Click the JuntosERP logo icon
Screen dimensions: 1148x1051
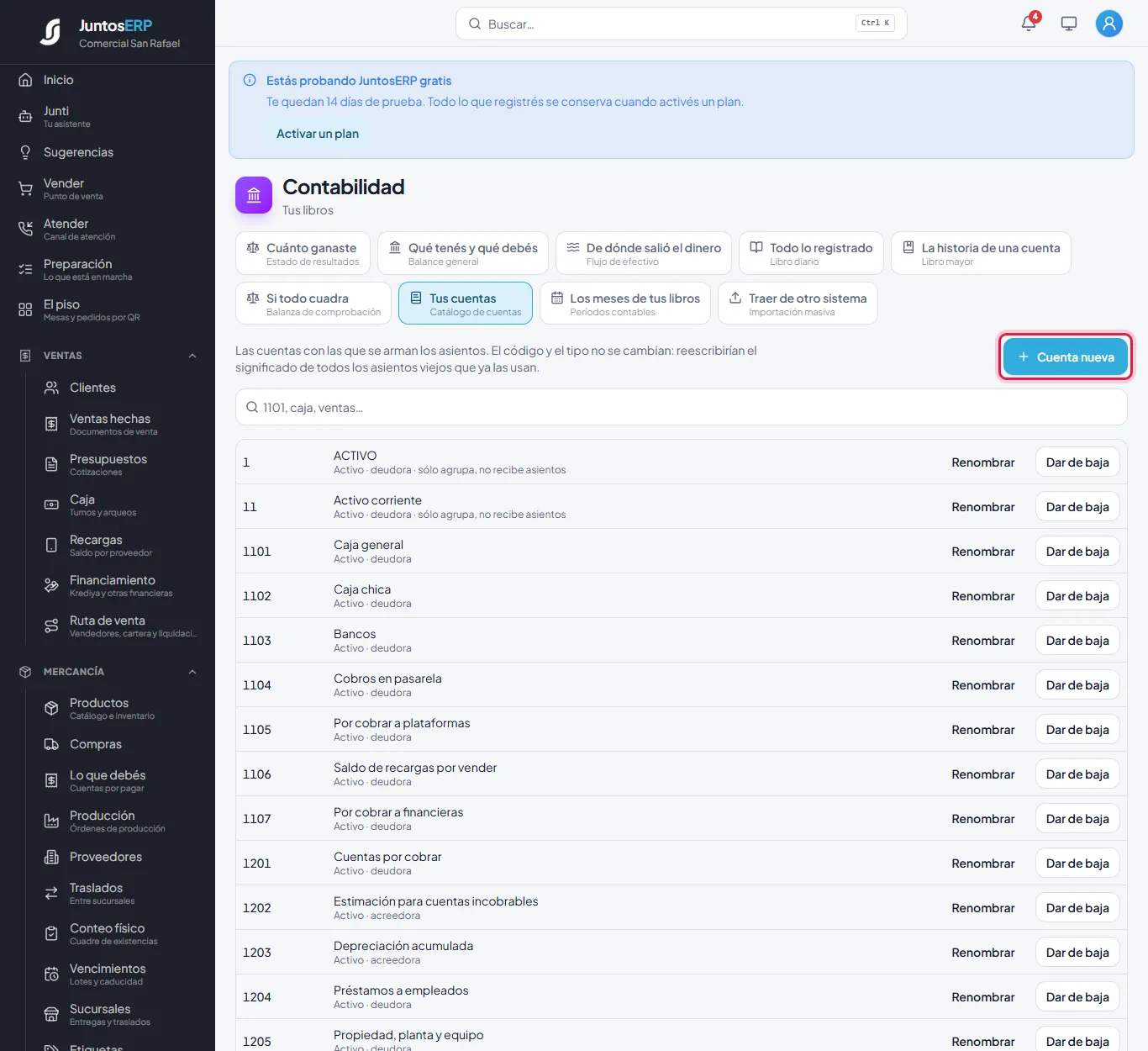point(51,32)
